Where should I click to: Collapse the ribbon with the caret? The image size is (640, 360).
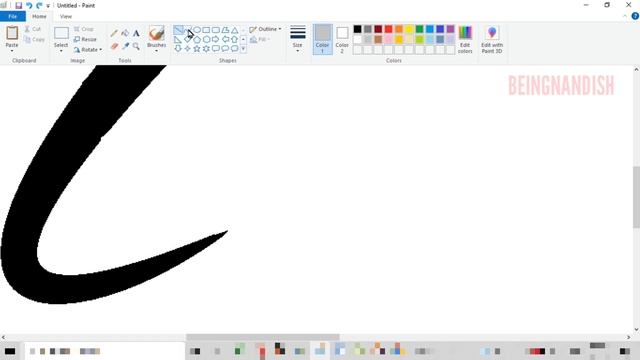pyautogui.click(x=625, y=16)
